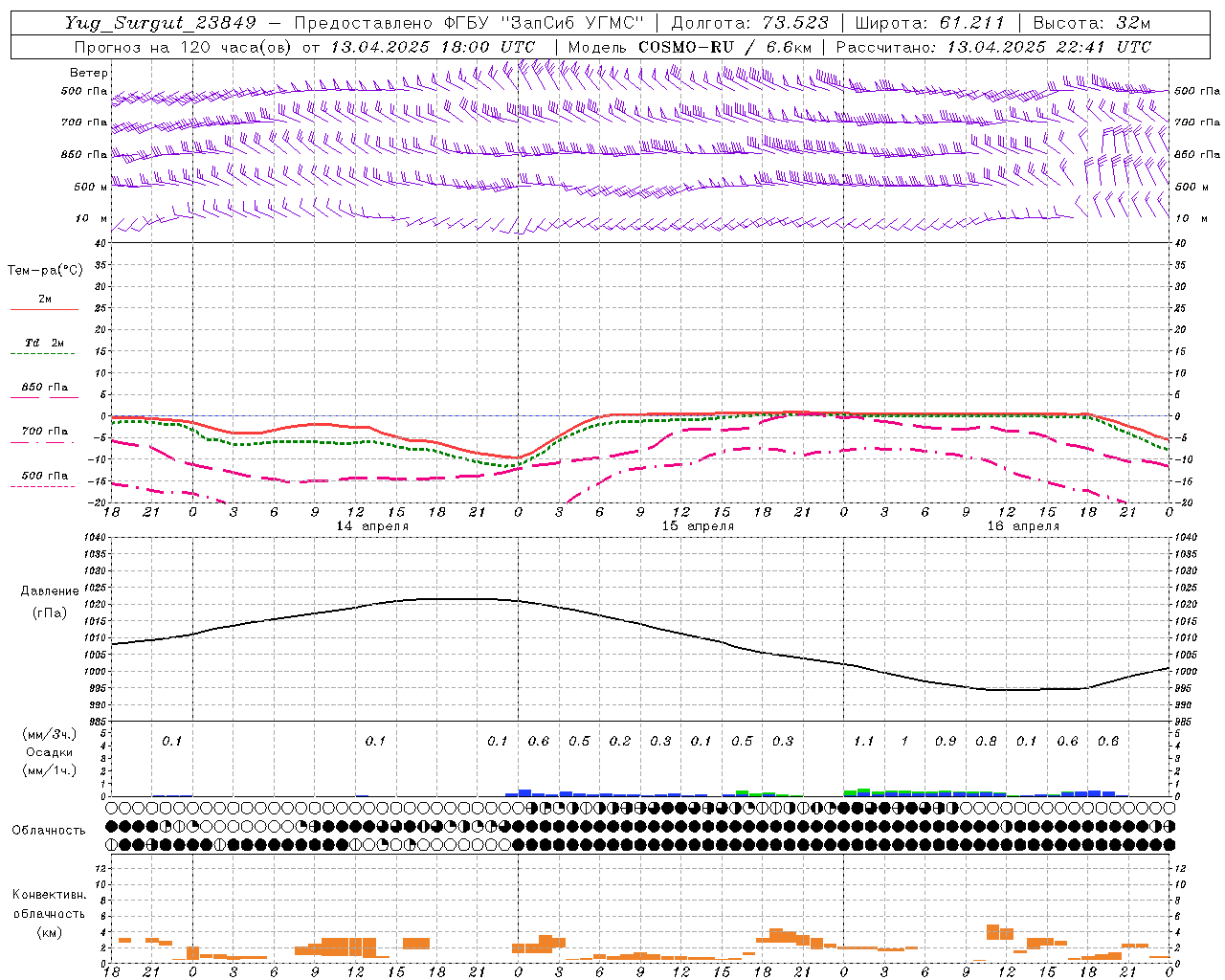
Task: Click the Конвективн. облачность panel label
Action: [49, 904]
